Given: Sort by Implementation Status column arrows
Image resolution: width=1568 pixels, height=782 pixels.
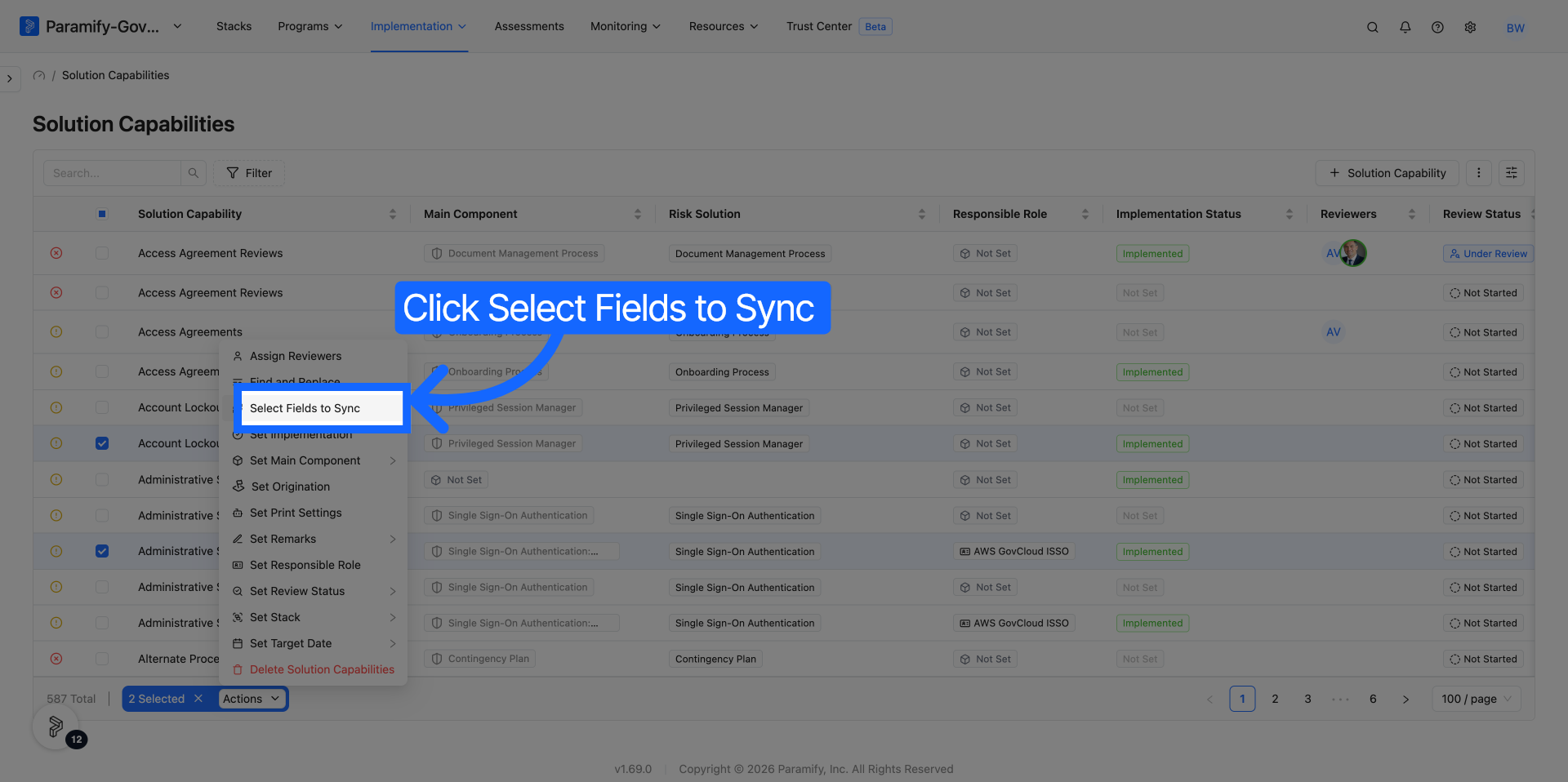Looking at the screenshot, I should [1290, 214].
